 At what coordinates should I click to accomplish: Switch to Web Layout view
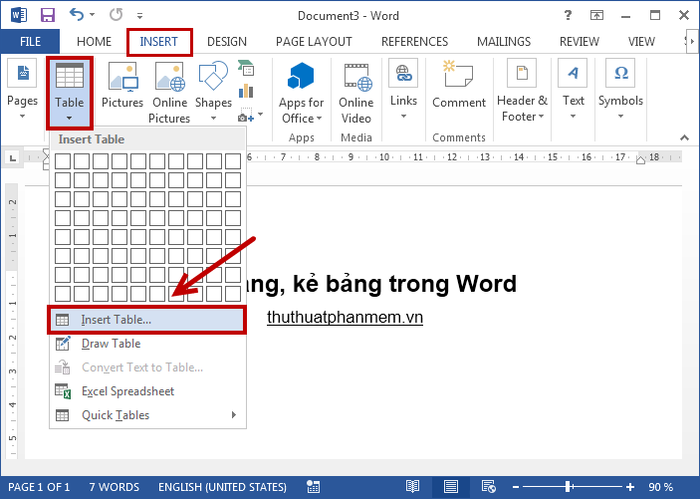(488, 487)
